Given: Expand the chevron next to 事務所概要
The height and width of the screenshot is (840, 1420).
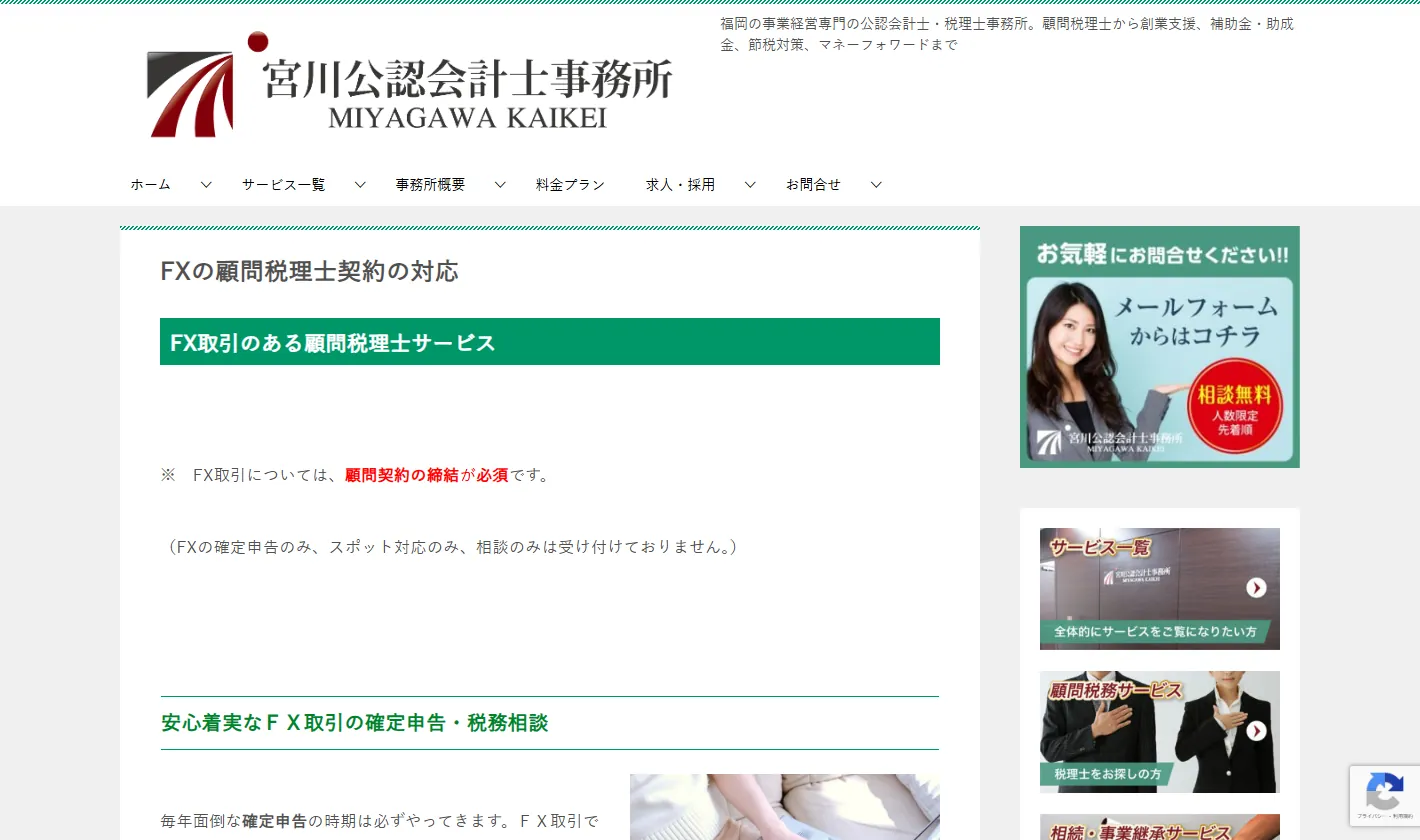Looking at the screenshot, I should 500,185.
